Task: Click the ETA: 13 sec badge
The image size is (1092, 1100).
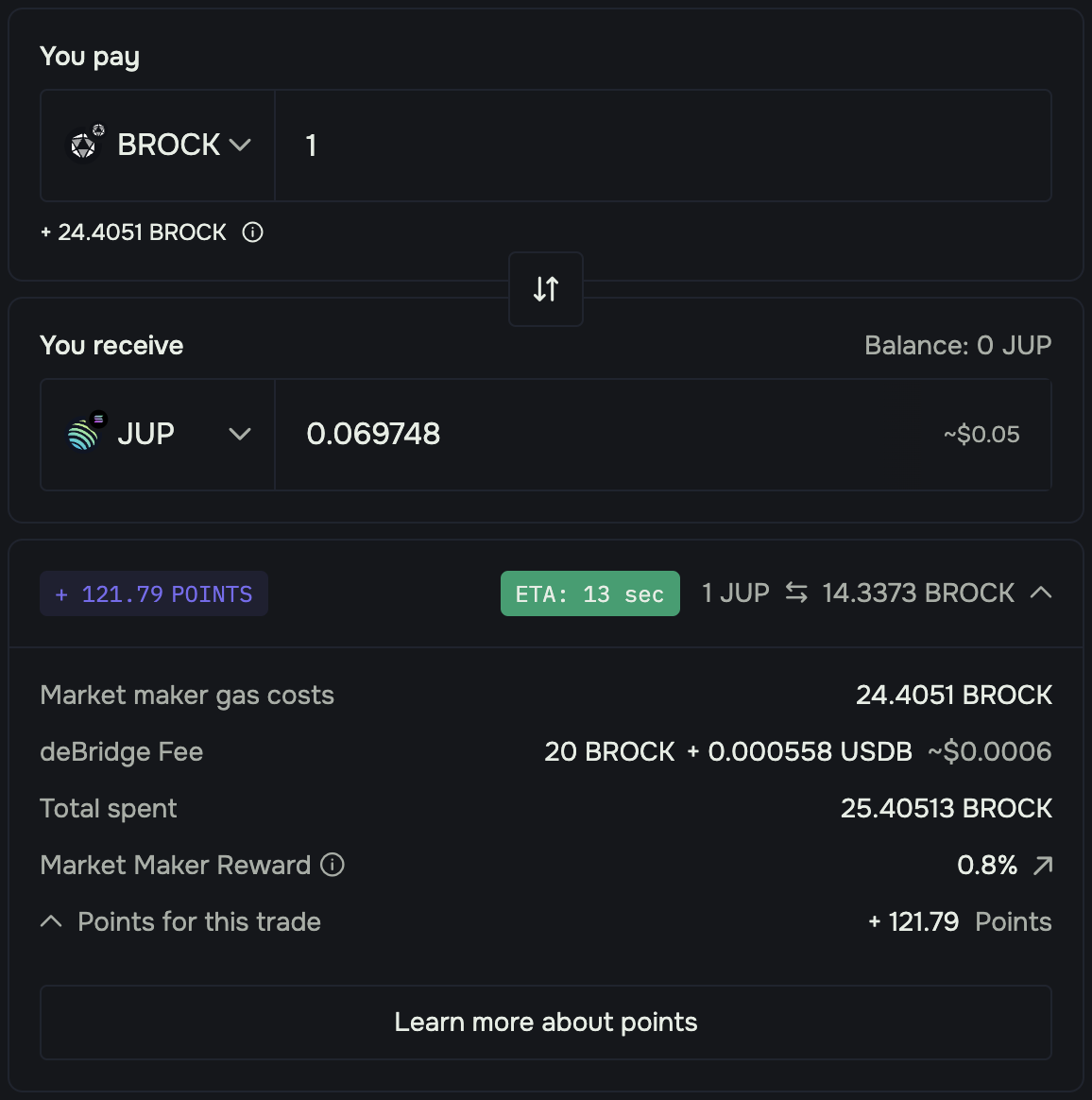Action: (x=590, y=593)
